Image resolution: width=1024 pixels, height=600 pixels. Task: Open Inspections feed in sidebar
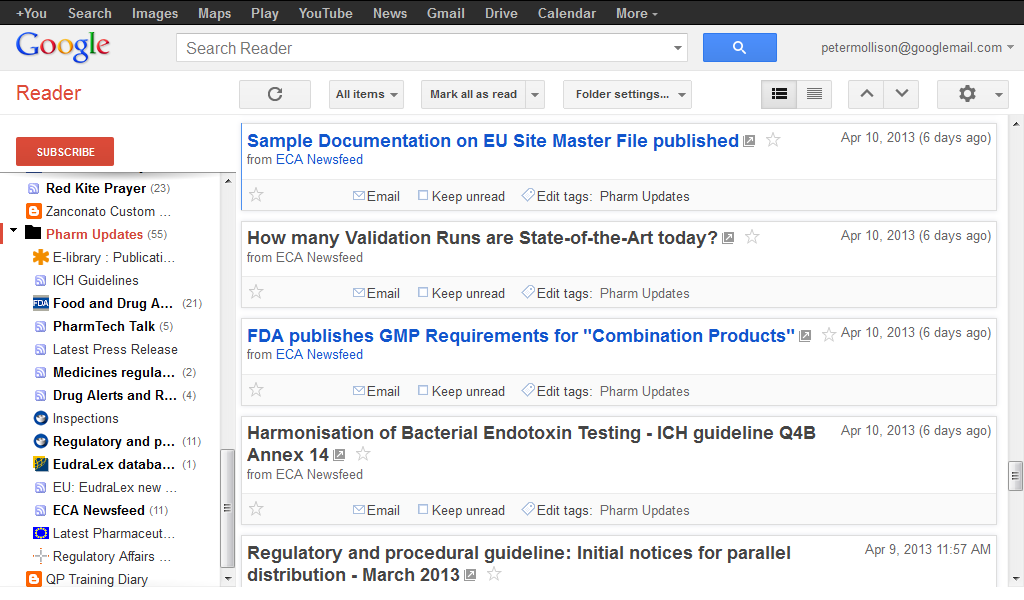86,418
